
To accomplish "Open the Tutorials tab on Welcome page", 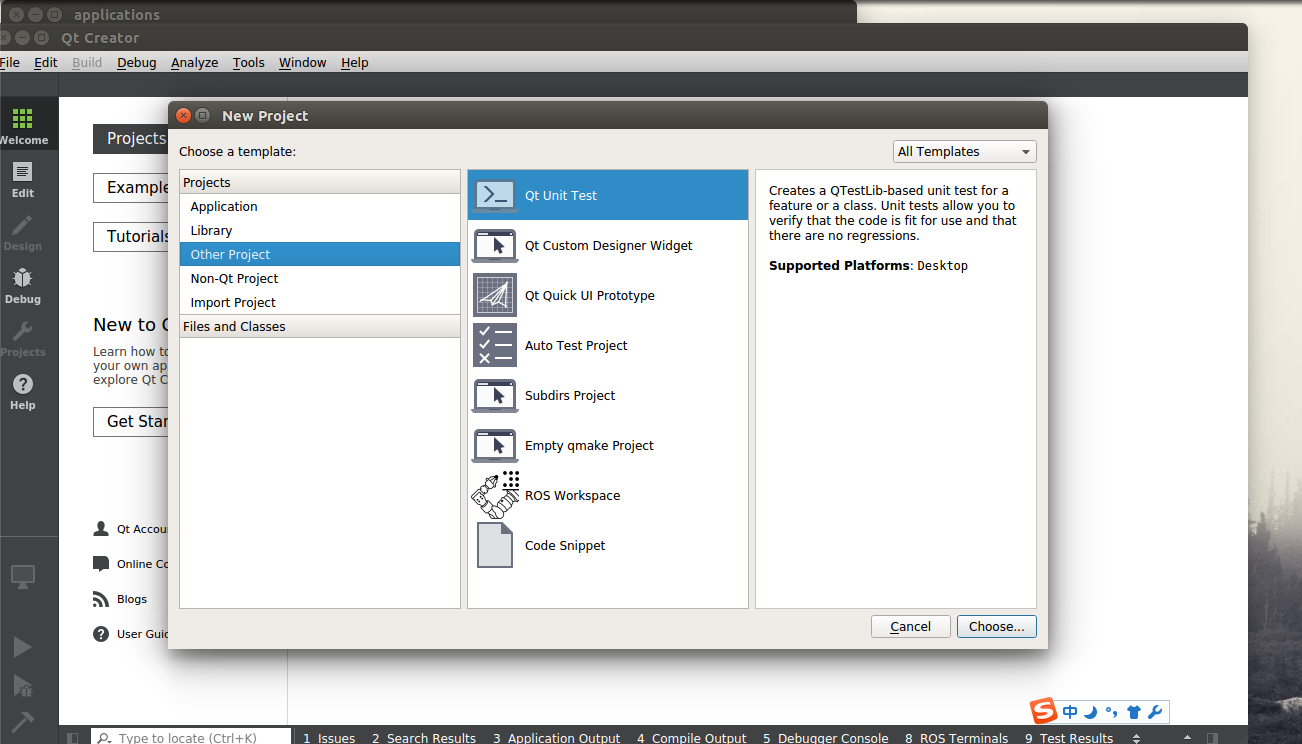I will [131, 237].
